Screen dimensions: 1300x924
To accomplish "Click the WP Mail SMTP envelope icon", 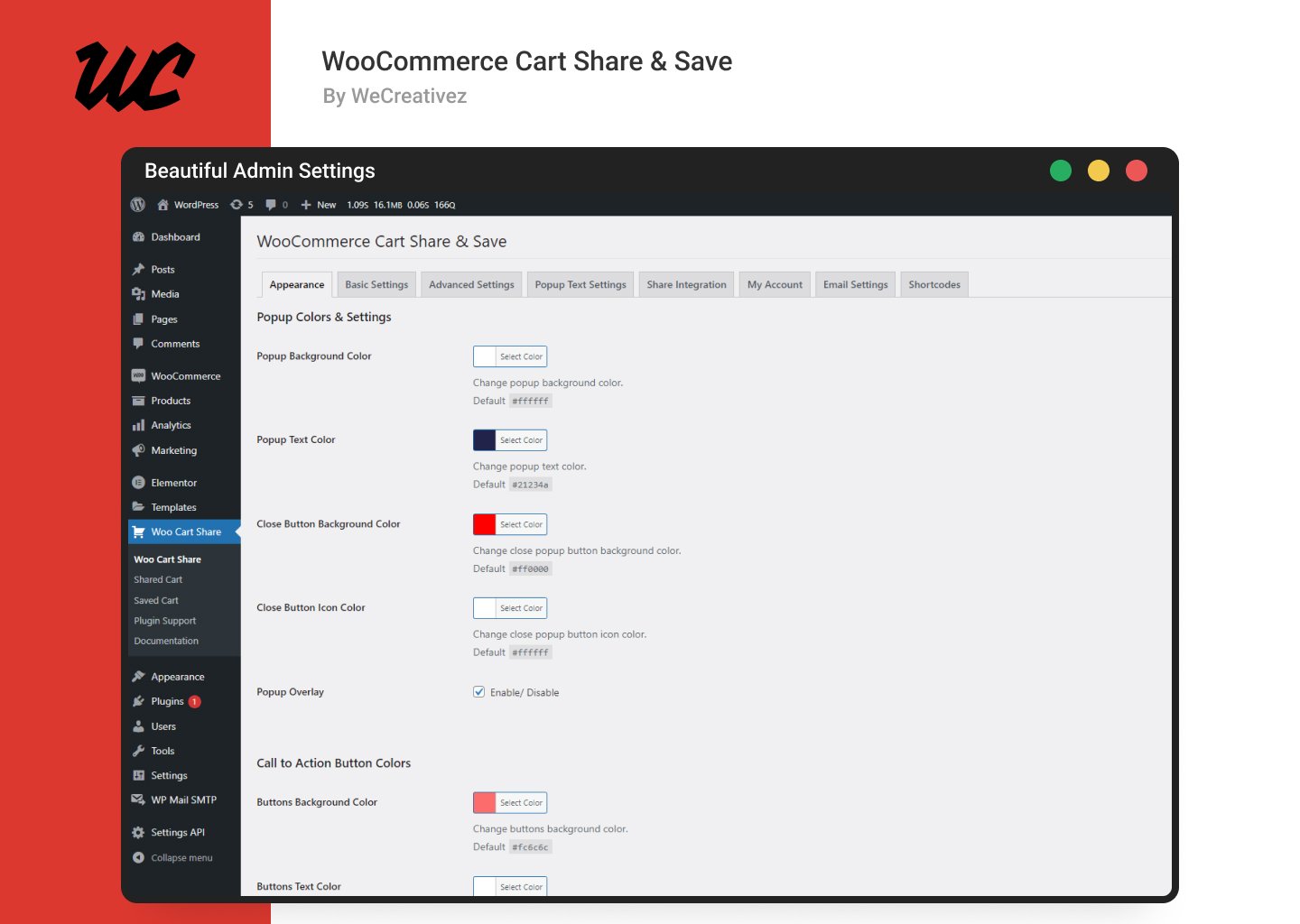I will [138, 799].
